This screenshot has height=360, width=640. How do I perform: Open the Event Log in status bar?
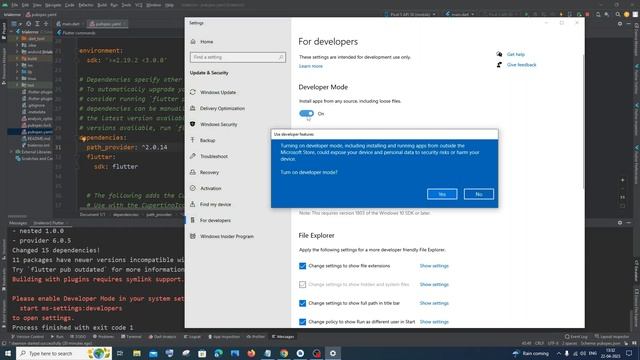coord(576,337)
